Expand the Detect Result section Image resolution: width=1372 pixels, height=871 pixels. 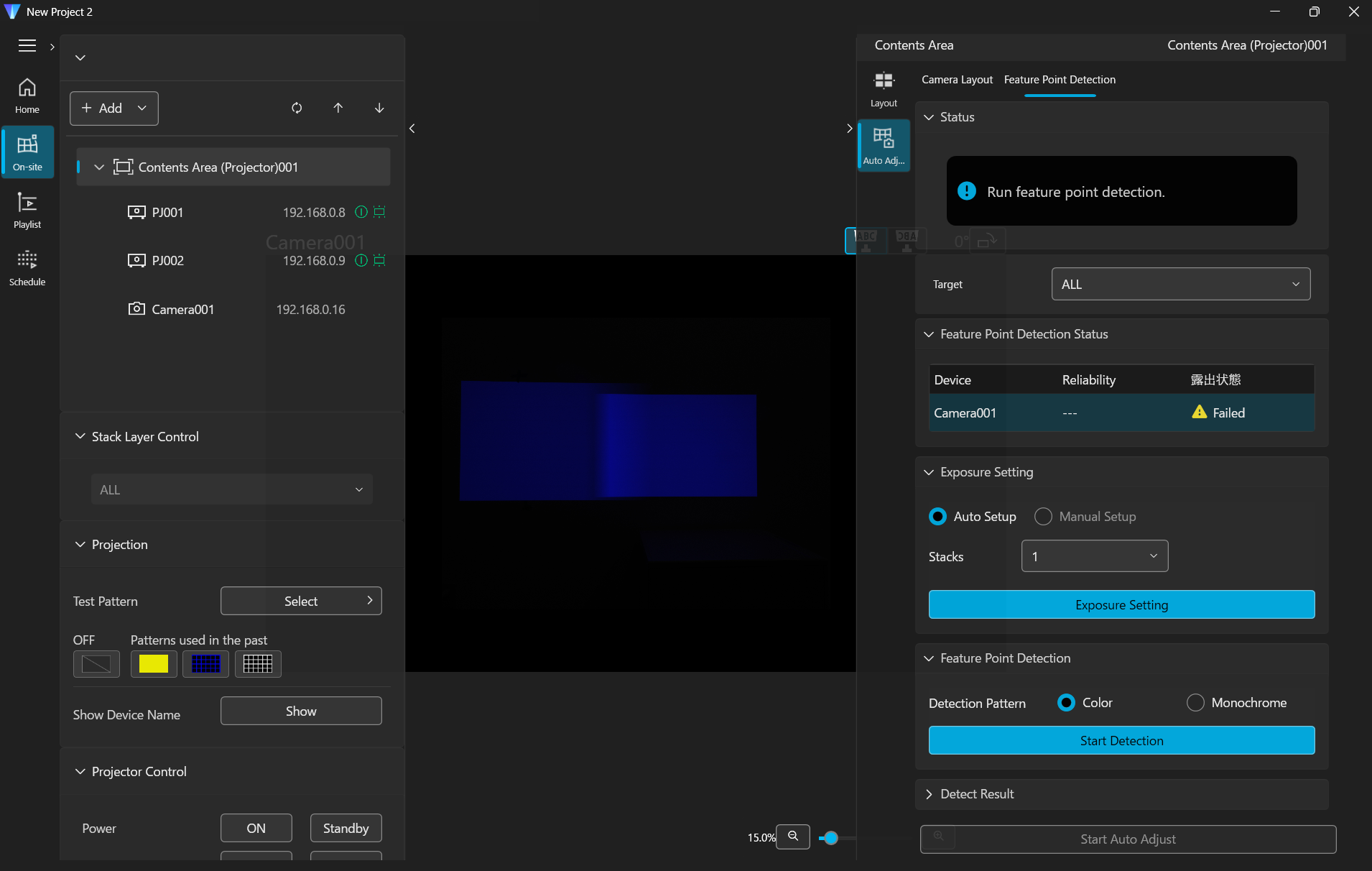[x=977, y=794]
